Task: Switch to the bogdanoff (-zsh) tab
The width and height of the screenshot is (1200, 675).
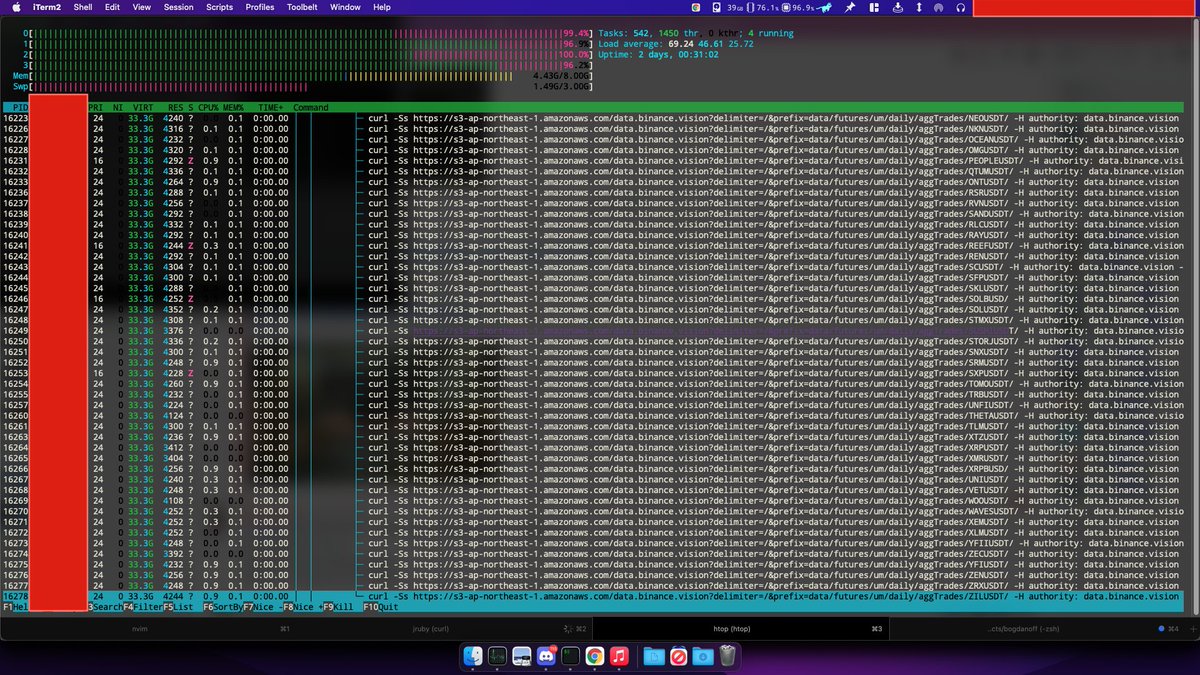Action: pos(1038,628)
